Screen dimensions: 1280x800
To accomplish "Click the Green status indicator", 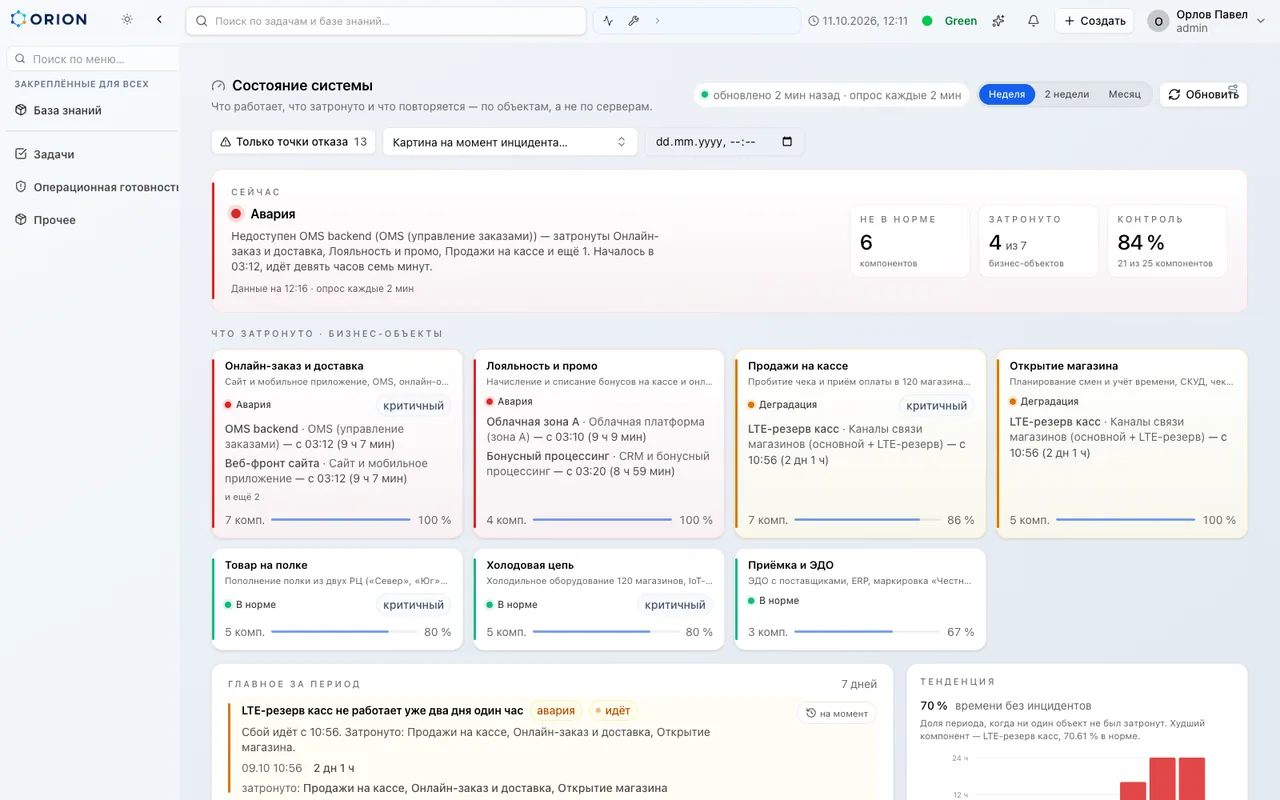I will click(950, 21).
